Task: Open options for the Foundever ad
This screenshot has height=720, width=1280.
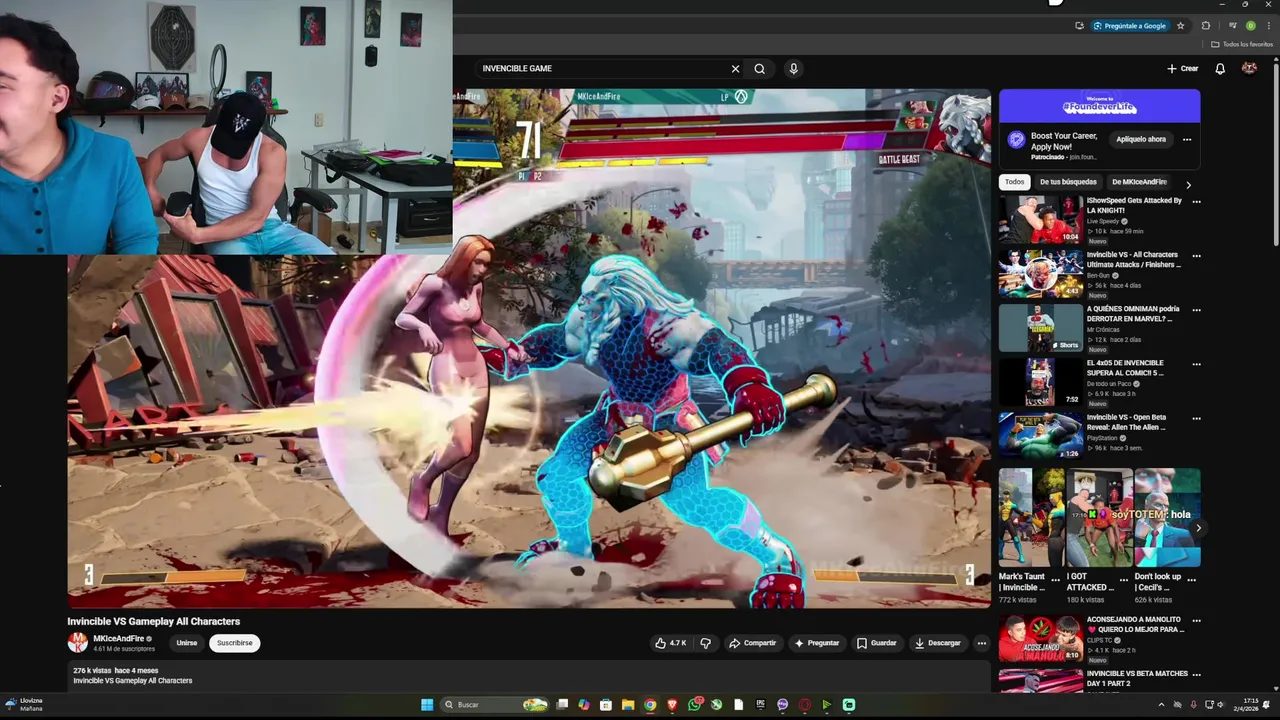Action: point(1187,140)
